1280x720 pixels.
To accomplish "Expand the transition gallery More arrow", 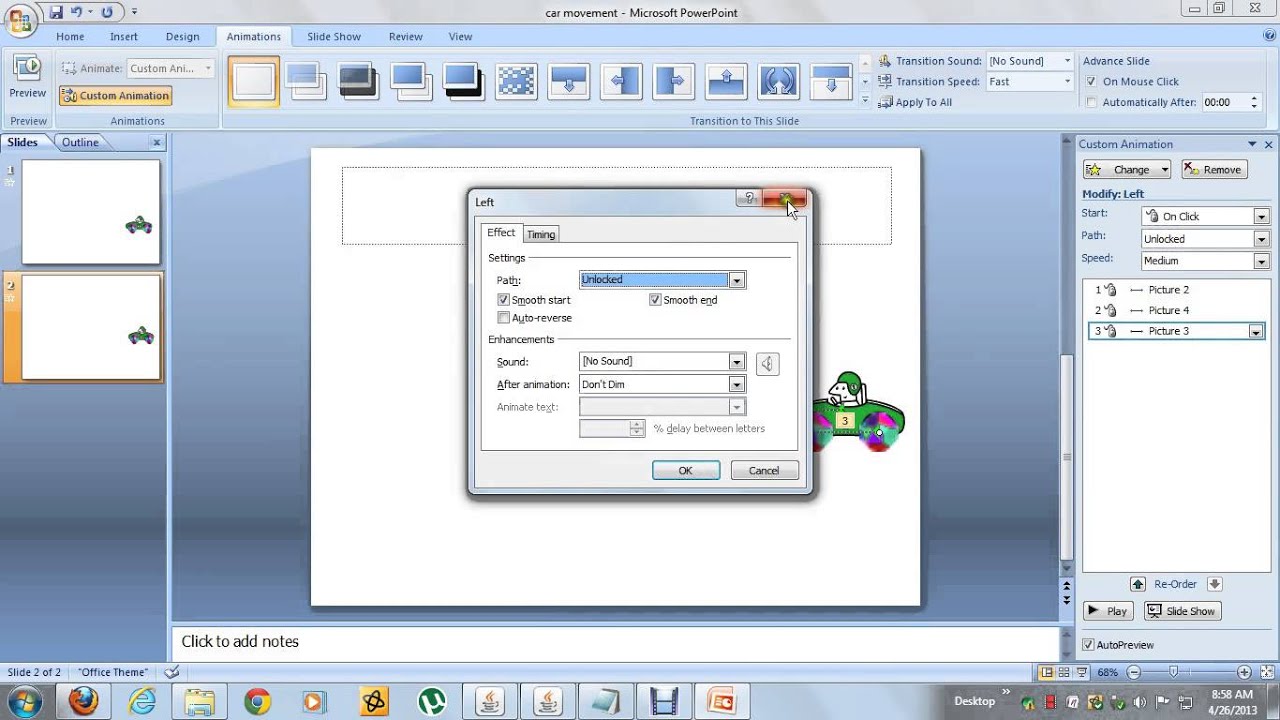I will coord(865,100).
